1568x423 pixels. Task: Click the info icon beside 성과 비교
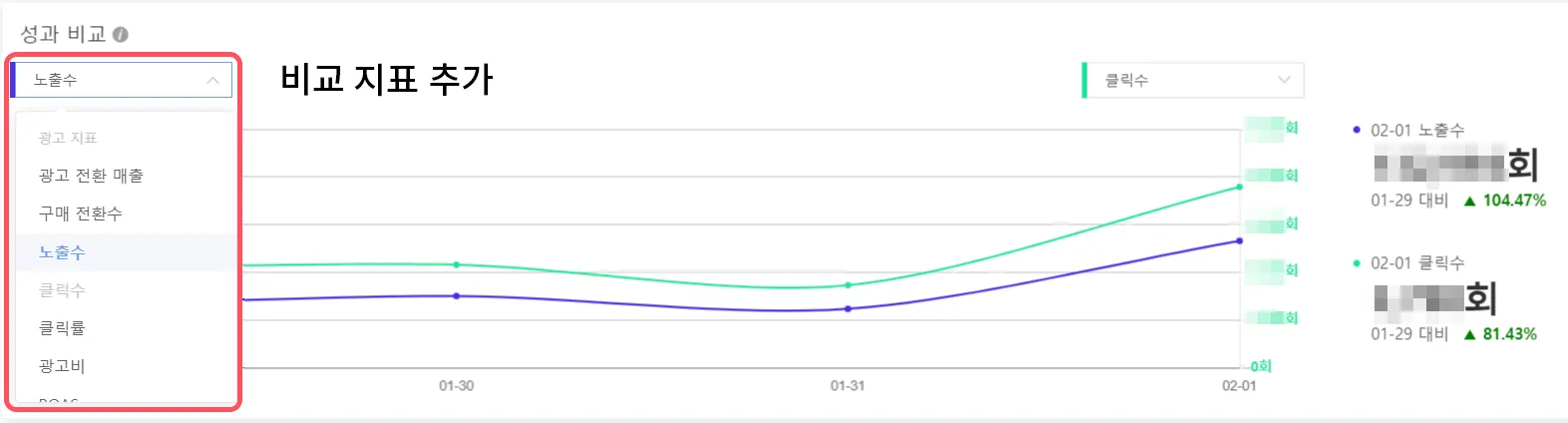[121, 35]
